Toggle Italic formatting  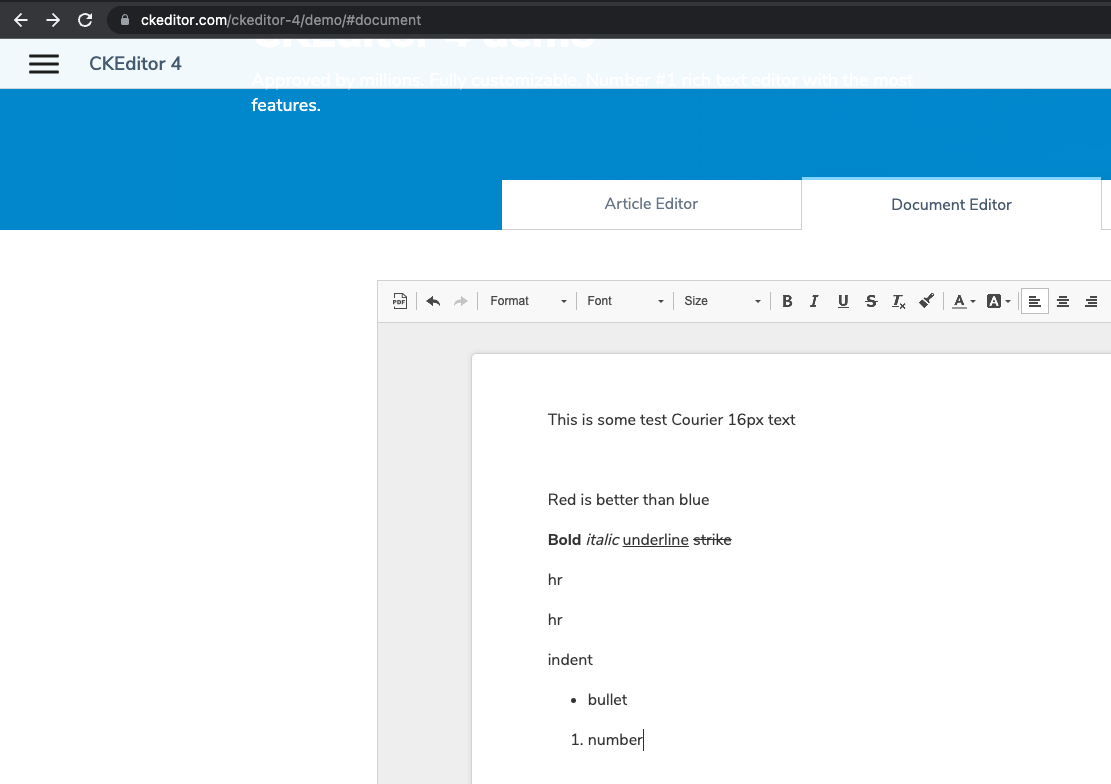[814, 301]
